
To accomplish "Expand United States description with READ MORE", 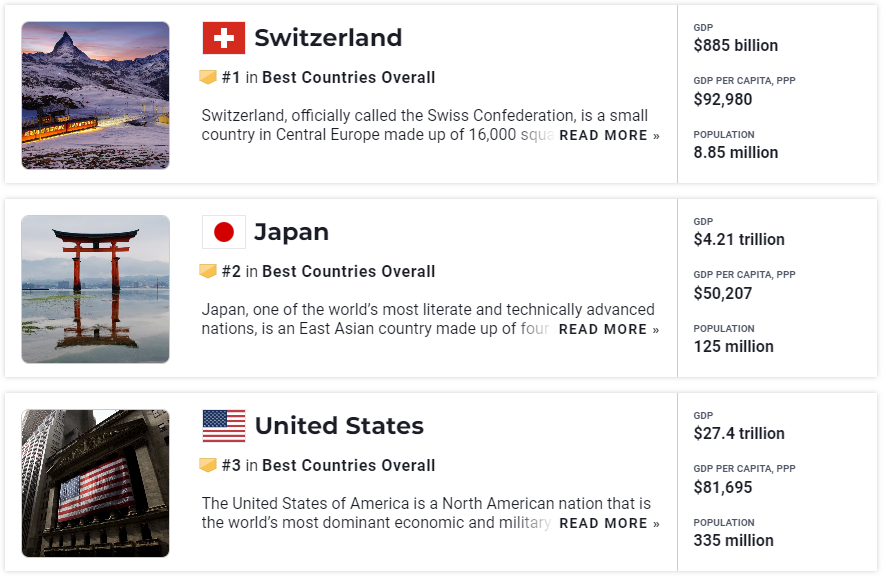I will (x=609, y=523).
